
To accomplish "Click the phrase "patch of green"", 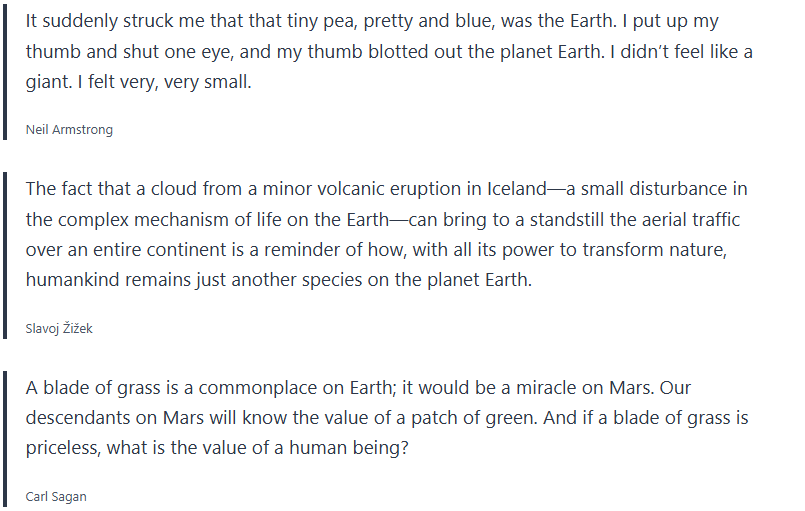I will 463,417.
